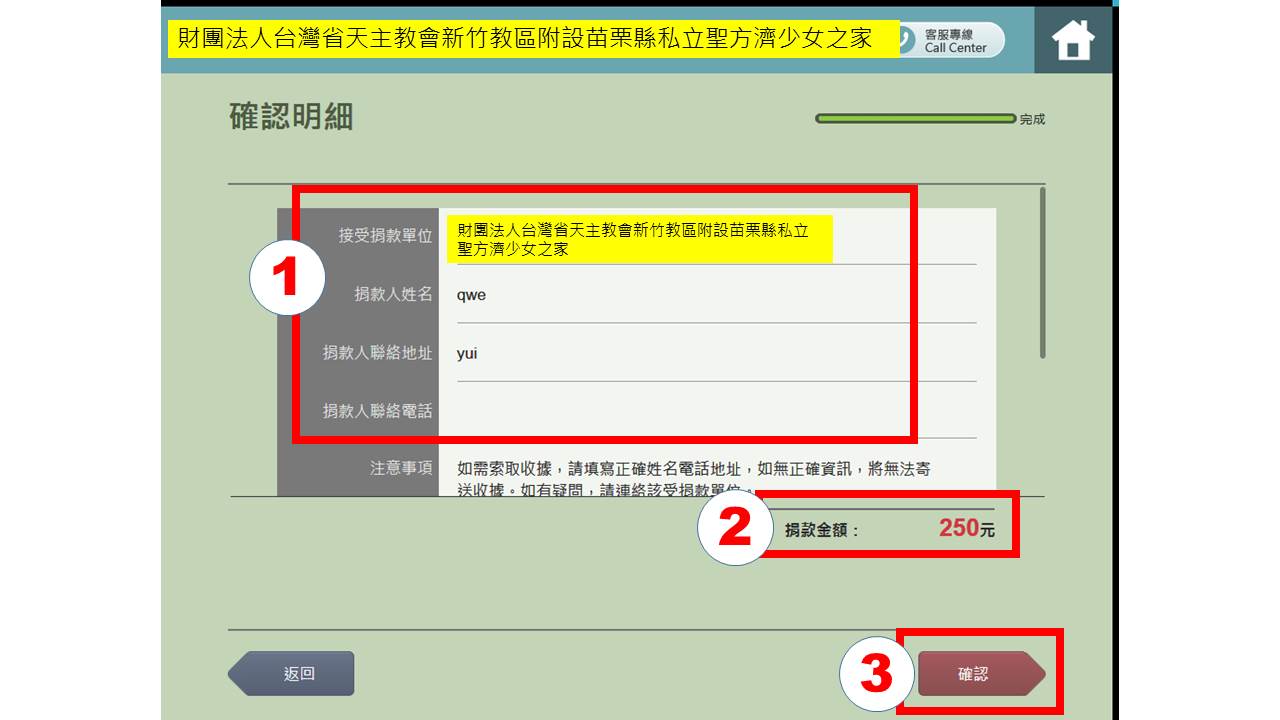Go to the home screen via house icon
The width and height of the screenshot is (1280, 720).
tap(1073, 40)
